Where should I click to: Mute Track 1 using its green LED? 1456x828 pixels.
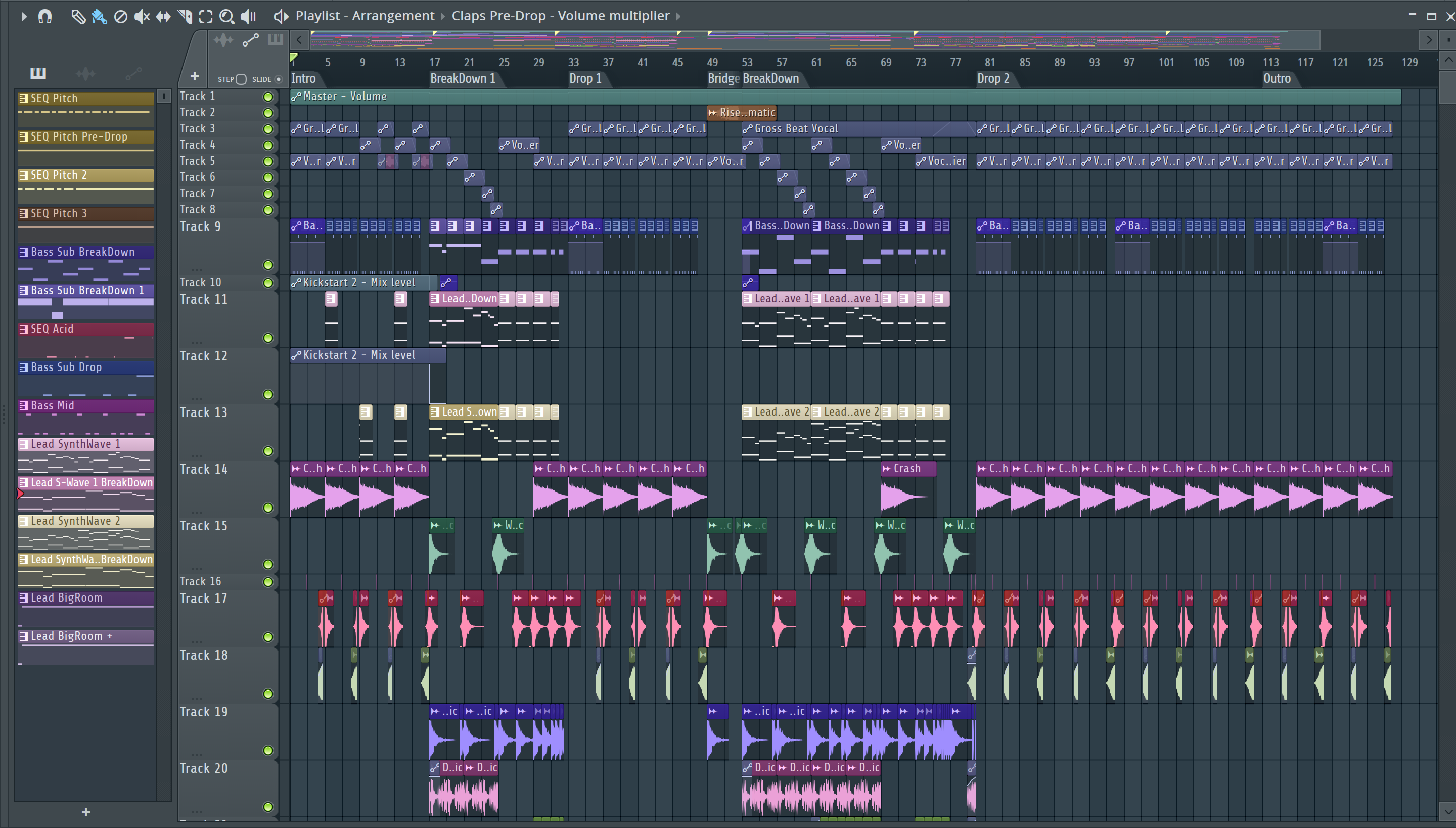tap(268, 97)
